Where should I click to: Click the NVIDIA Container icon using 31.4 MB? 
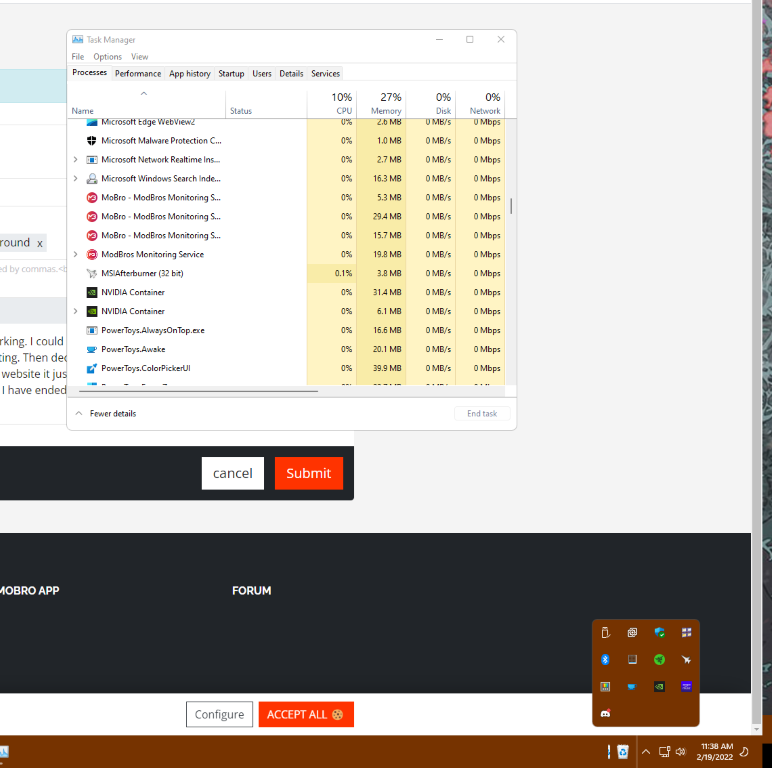click(x=92, y=292)
